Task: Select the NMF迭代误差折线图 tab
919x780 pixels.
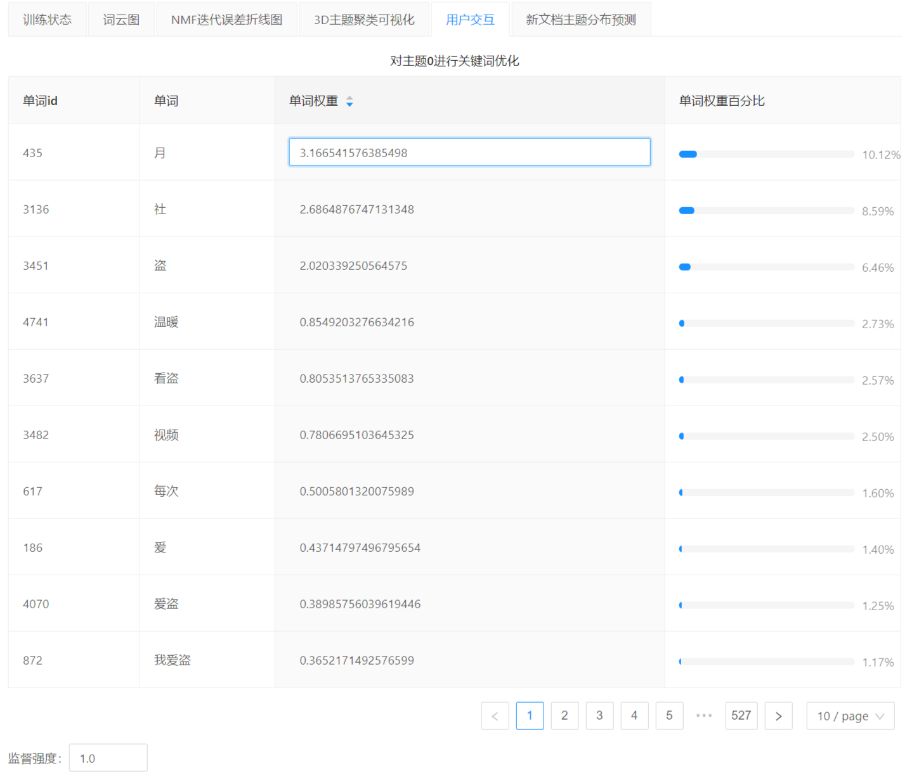Action: pyautogui.click(x=227, y=20)
